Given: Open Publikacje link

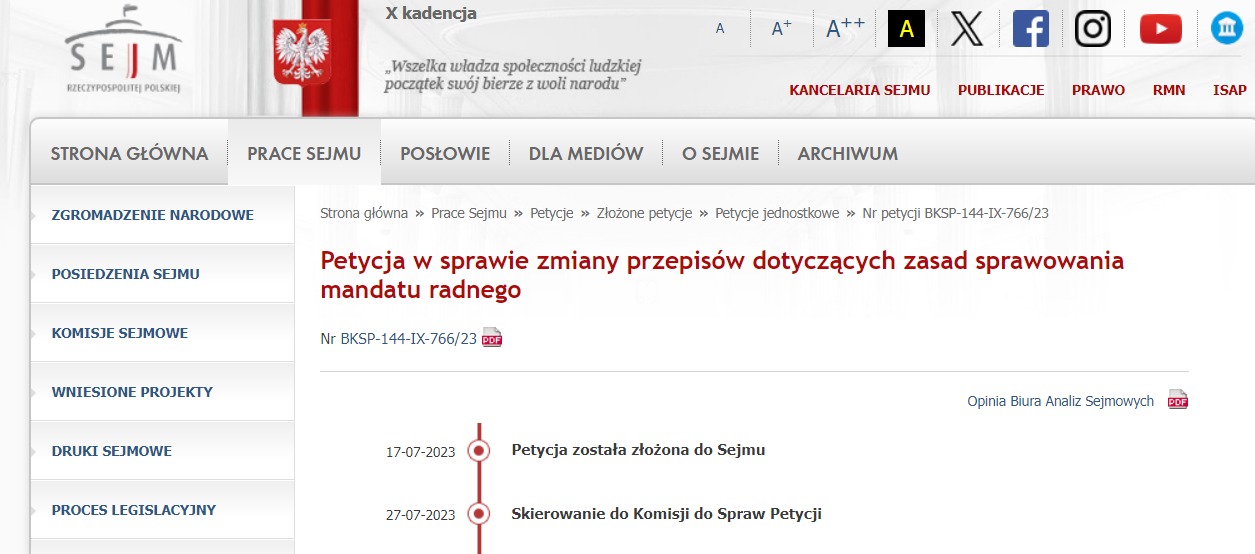Looking at the screenshot, I should (1001, 90).
